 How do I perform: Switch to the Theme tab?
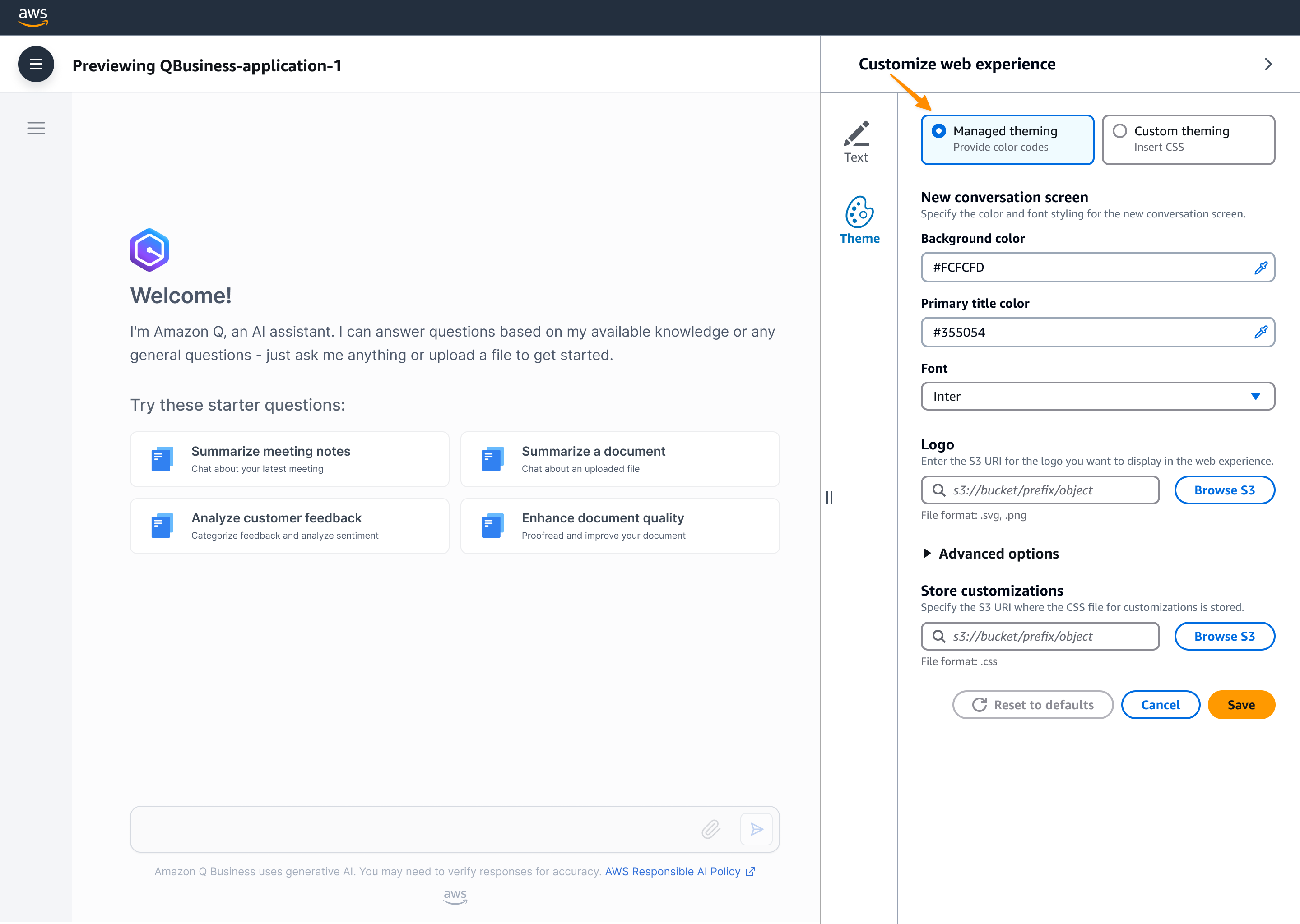pos(859,221)
